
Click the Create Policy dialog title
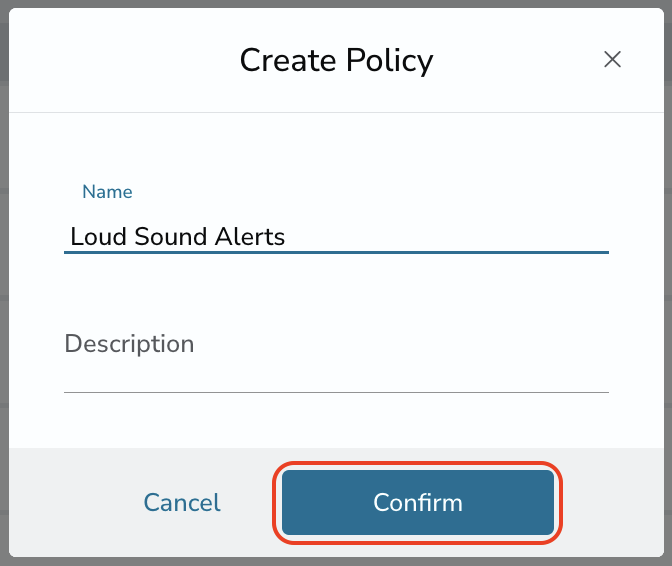pyautogui.click(x=336, y=60)
